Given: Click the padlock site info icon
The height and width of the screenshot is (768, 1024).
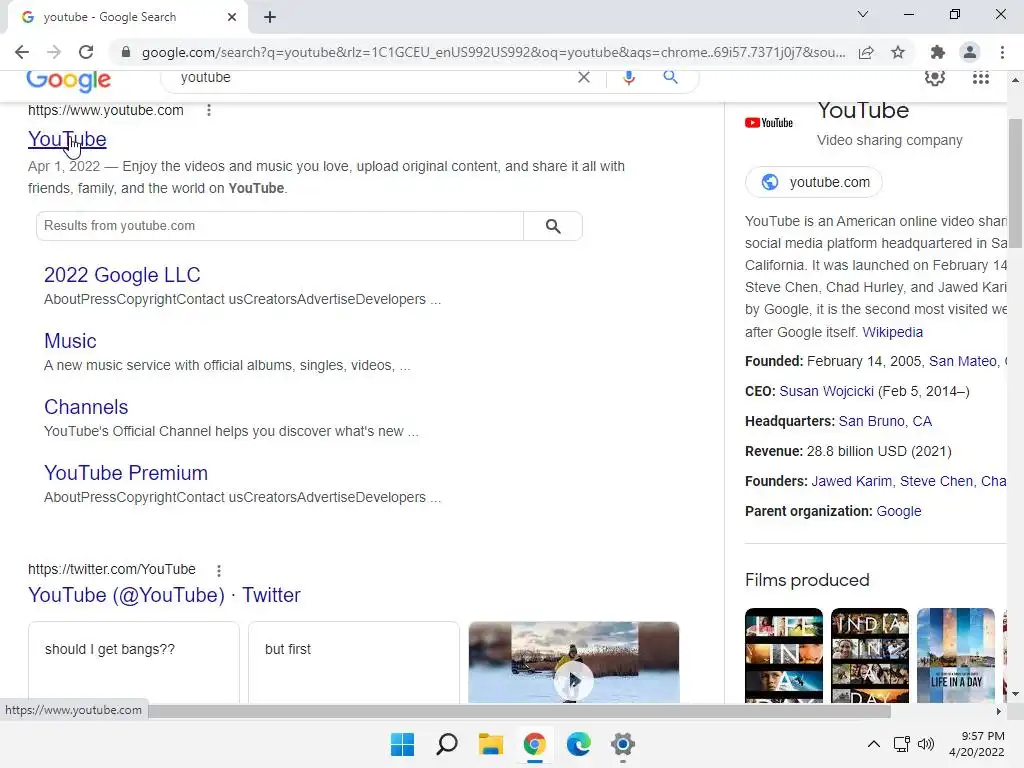Looking at the screenshot, I should coord(126,52).
